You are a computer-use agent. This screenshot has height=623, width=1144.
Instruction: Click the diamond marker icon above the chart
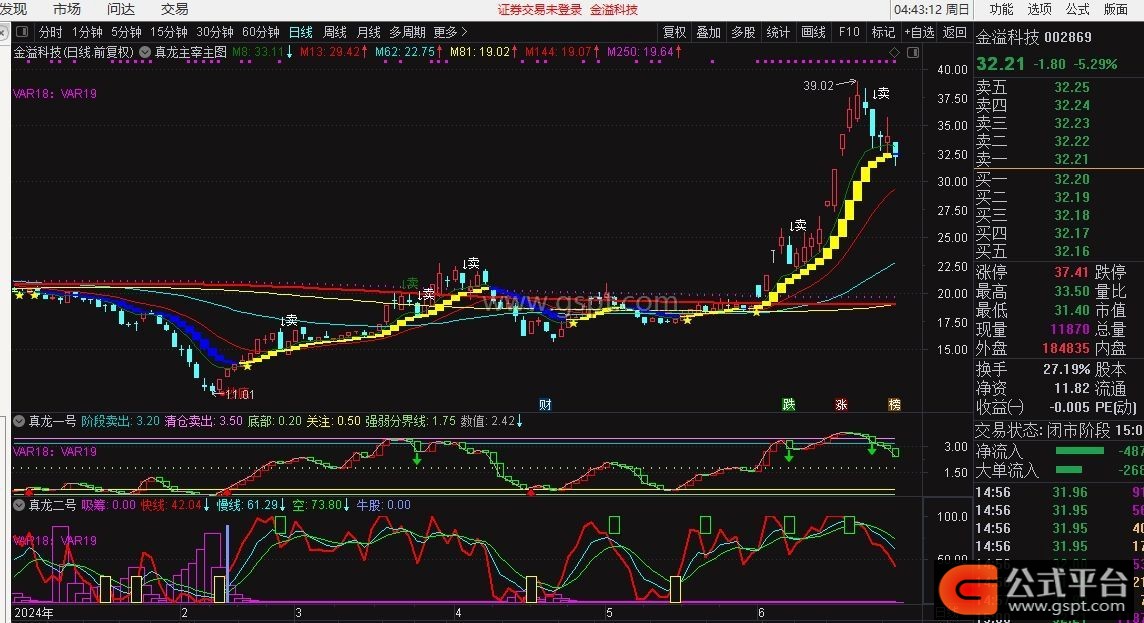pos(894,53)
